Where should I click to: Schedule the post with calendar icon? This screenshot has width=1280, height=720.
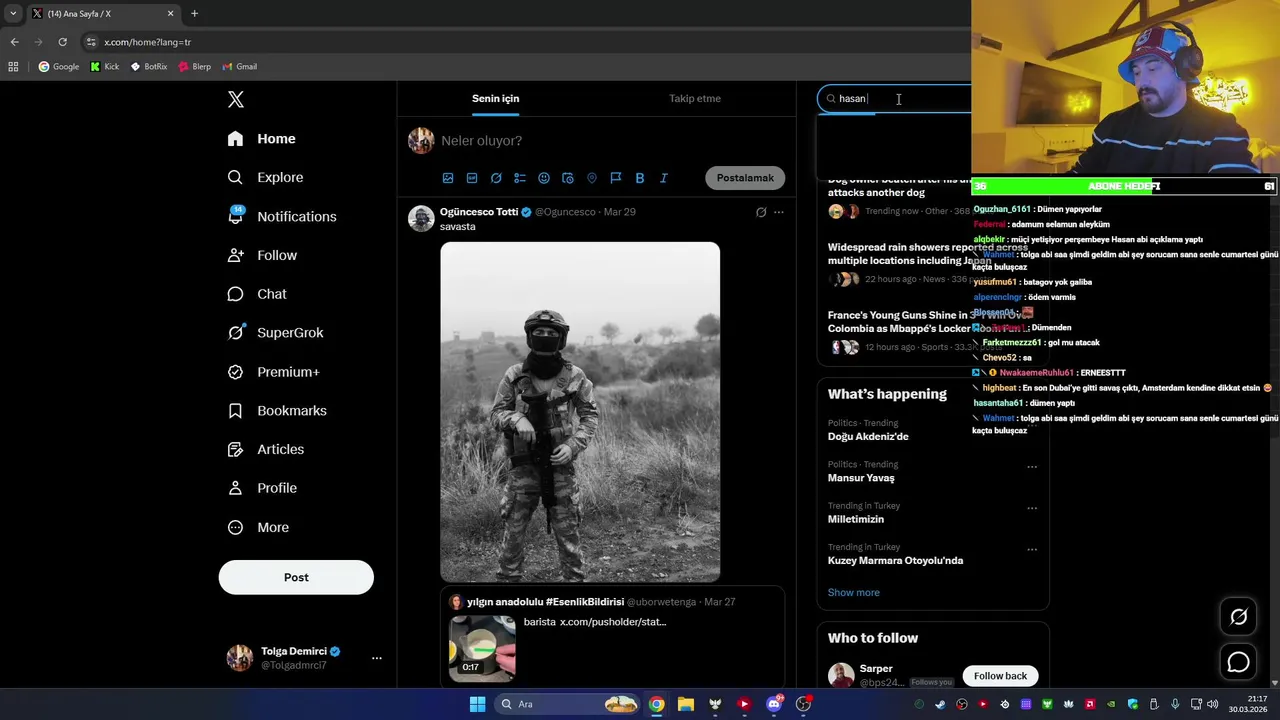coord(568,178)
